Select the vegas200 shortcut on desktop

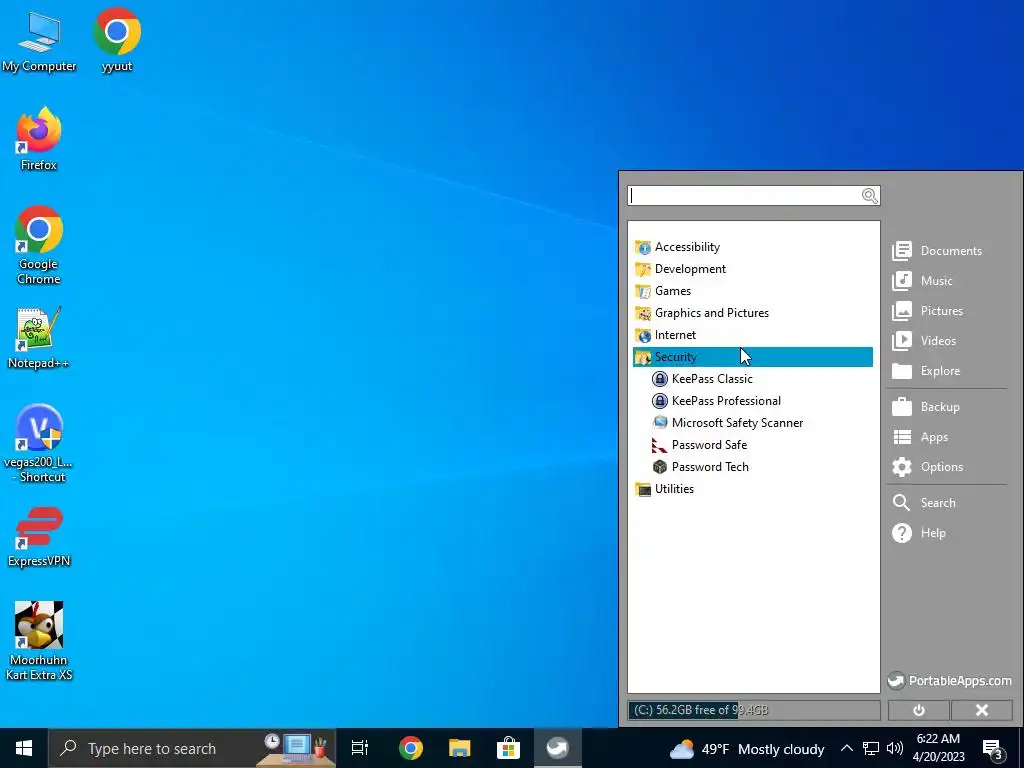(39, 444)
